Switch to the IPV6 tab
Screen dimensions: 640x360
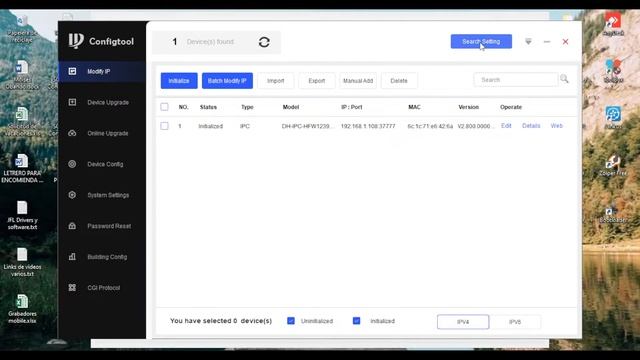[515, 322]
